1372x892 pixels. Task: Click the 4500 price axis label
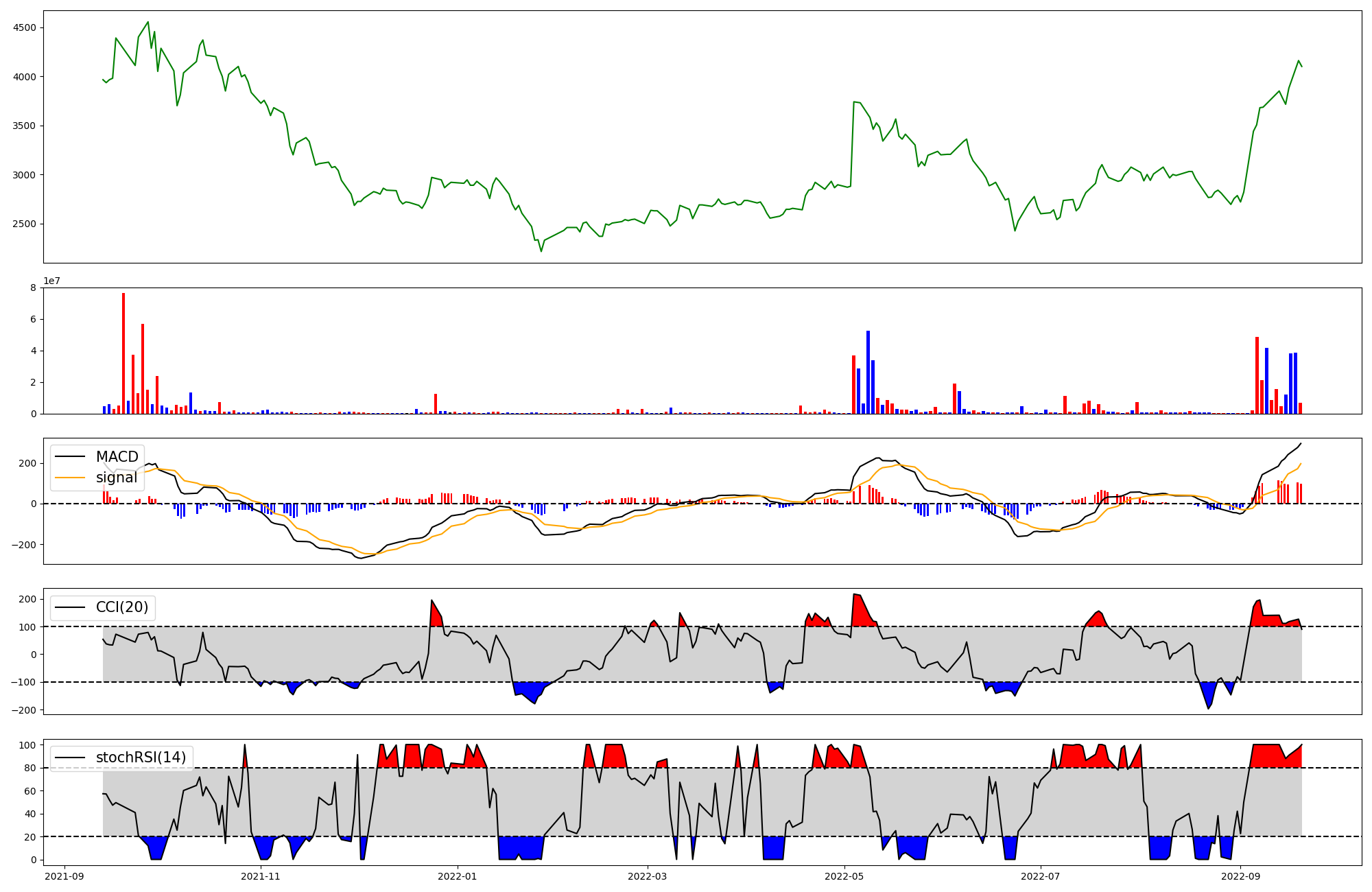point(25,28)
